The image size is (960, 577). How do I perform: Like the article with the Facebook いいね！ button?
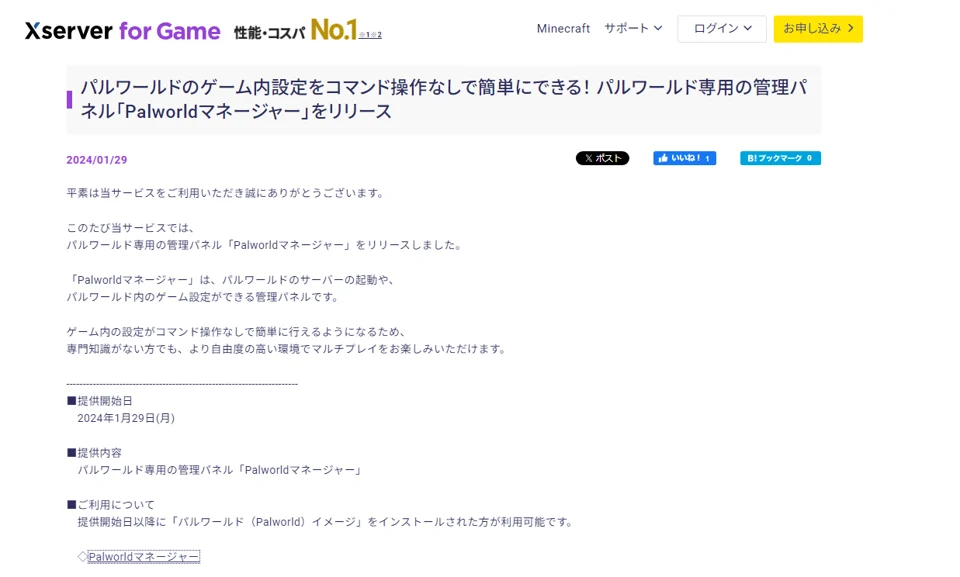(684, 158)
